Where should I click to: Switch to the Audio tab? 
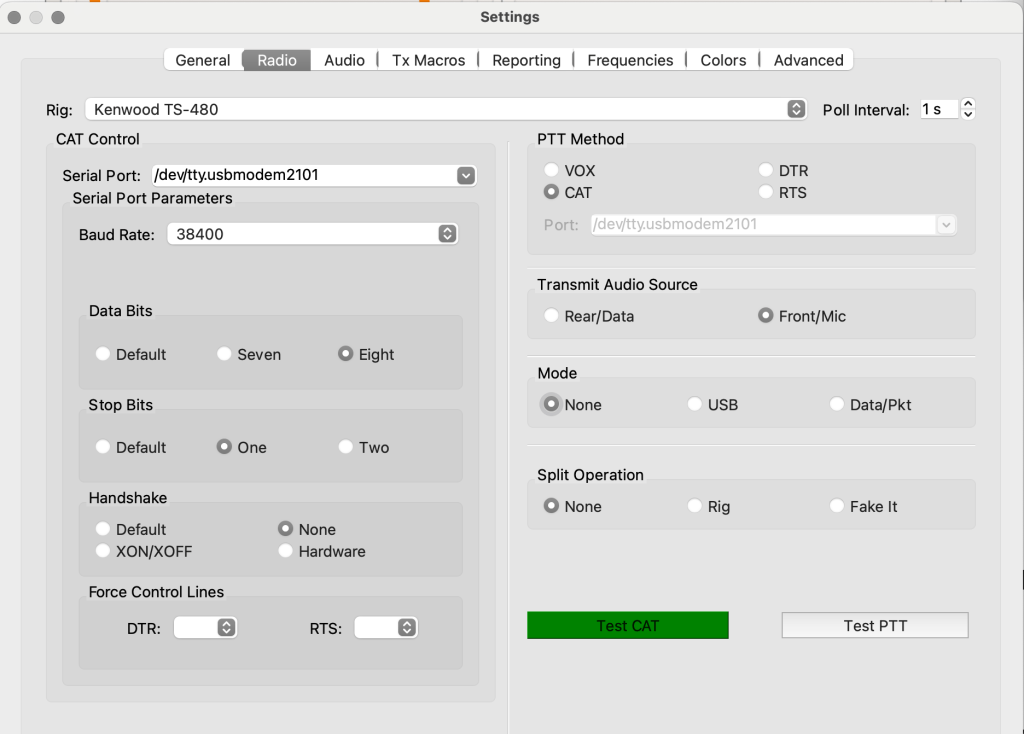pos(344,60)
